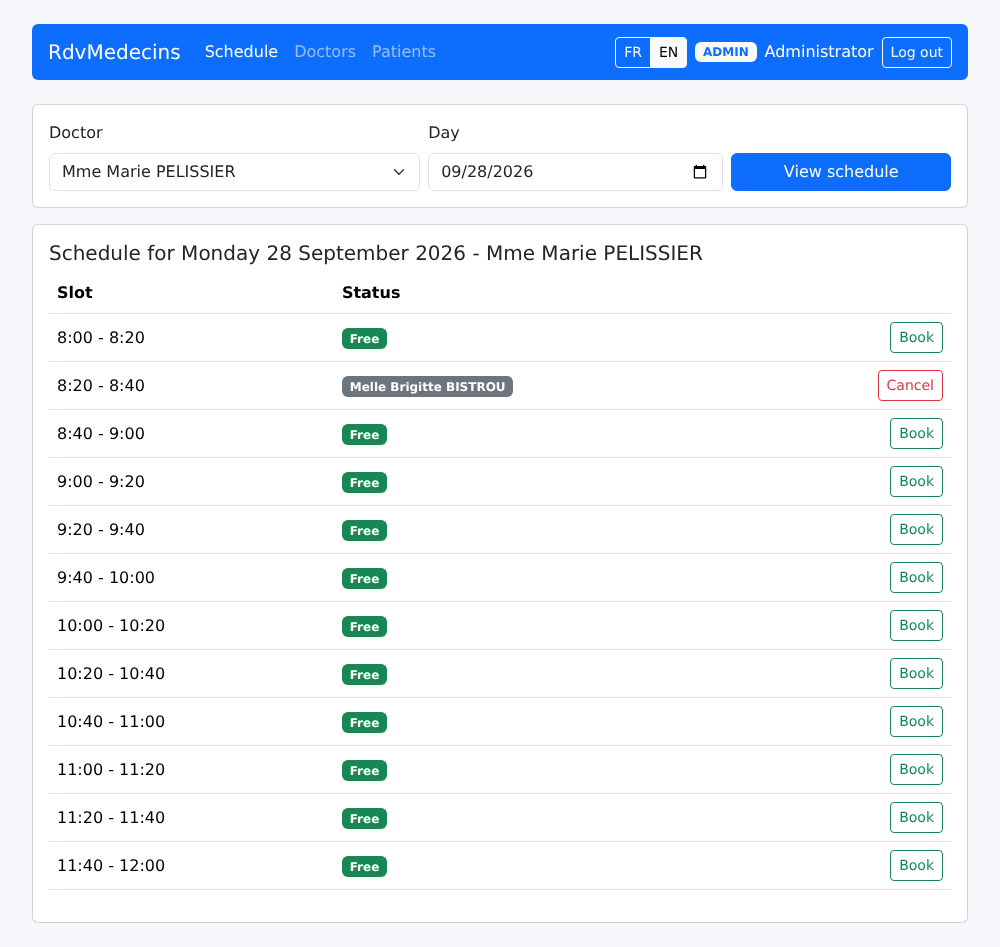1000x947 pixels.
Task: Open the calendar picker icon in Day field
Action: [700, 172]
